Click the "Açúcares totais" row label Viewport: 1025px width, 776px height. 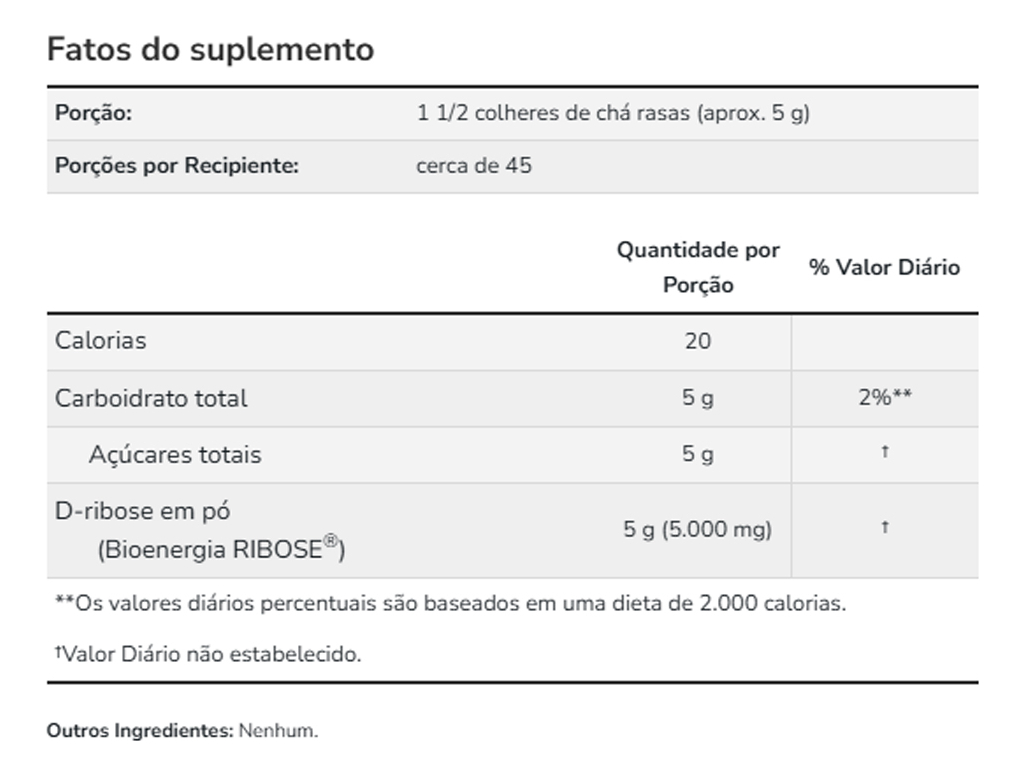tap(175, 455)
